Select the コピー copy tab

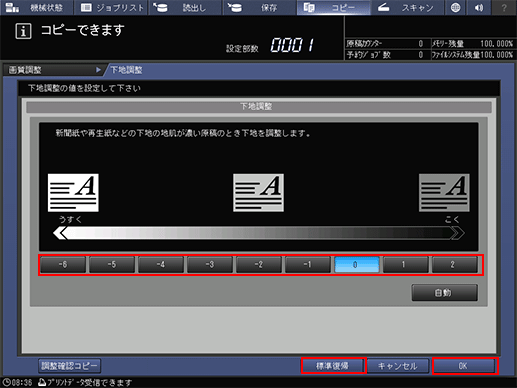point(333,7)
